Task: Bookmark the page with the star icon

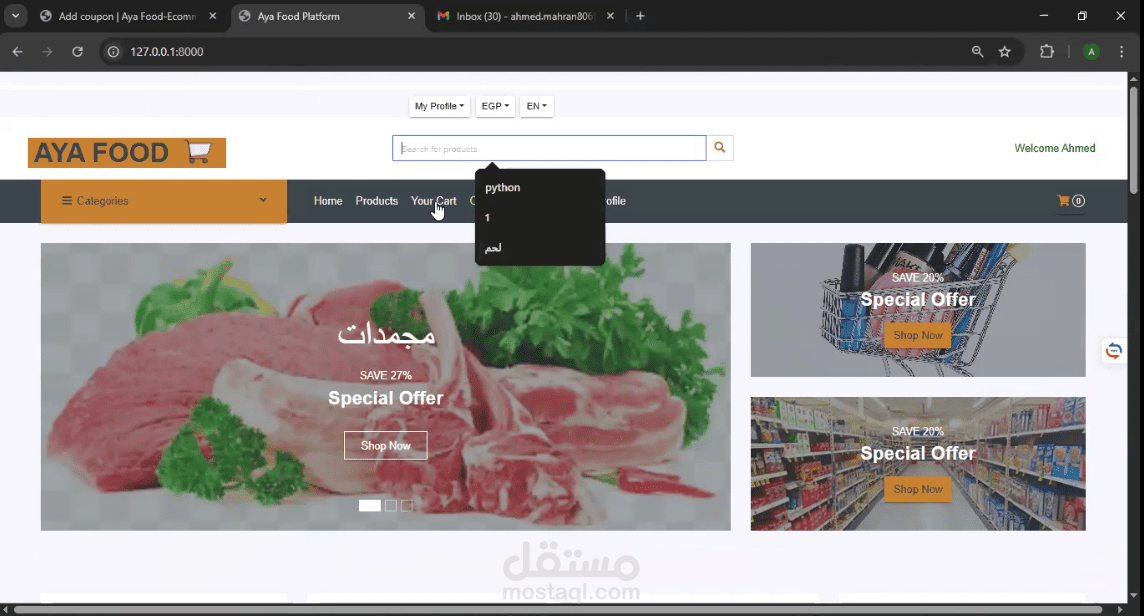Action: point(1004,51)
